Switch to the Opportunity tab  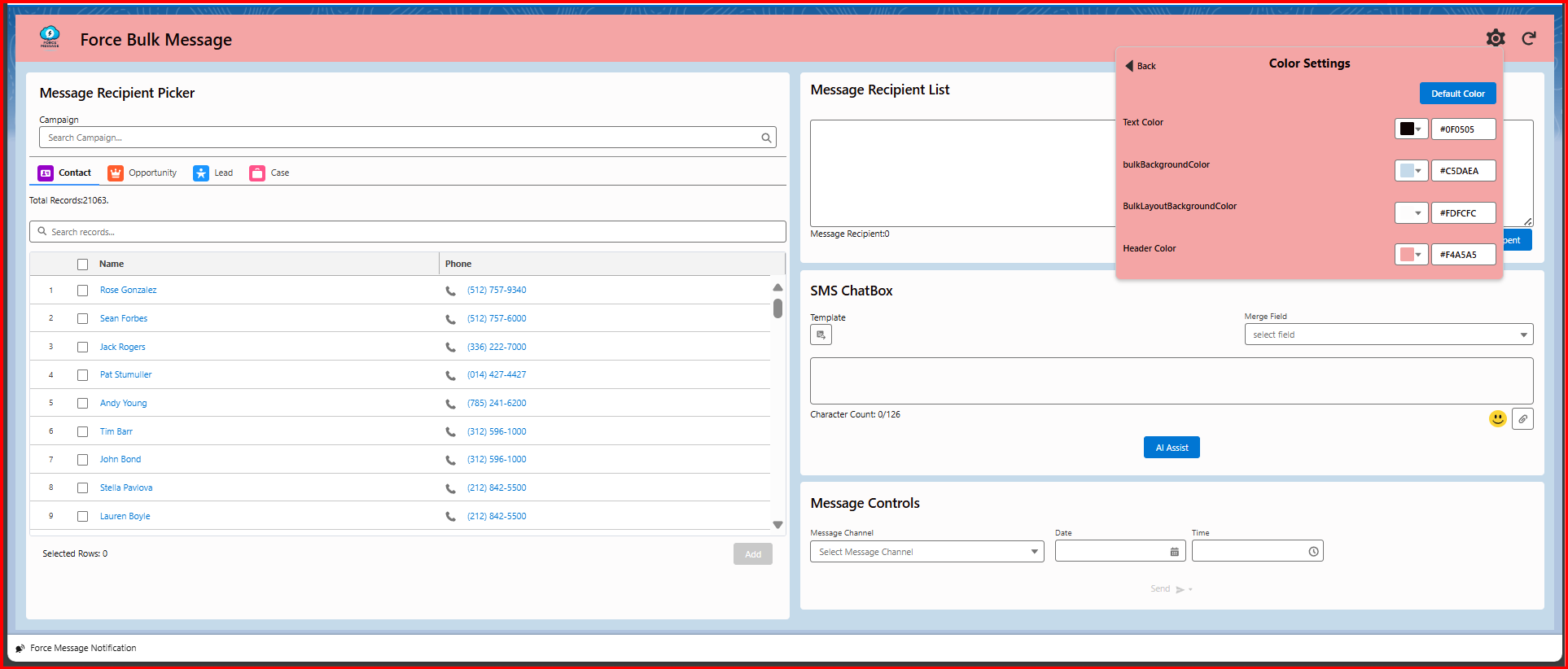142,173
